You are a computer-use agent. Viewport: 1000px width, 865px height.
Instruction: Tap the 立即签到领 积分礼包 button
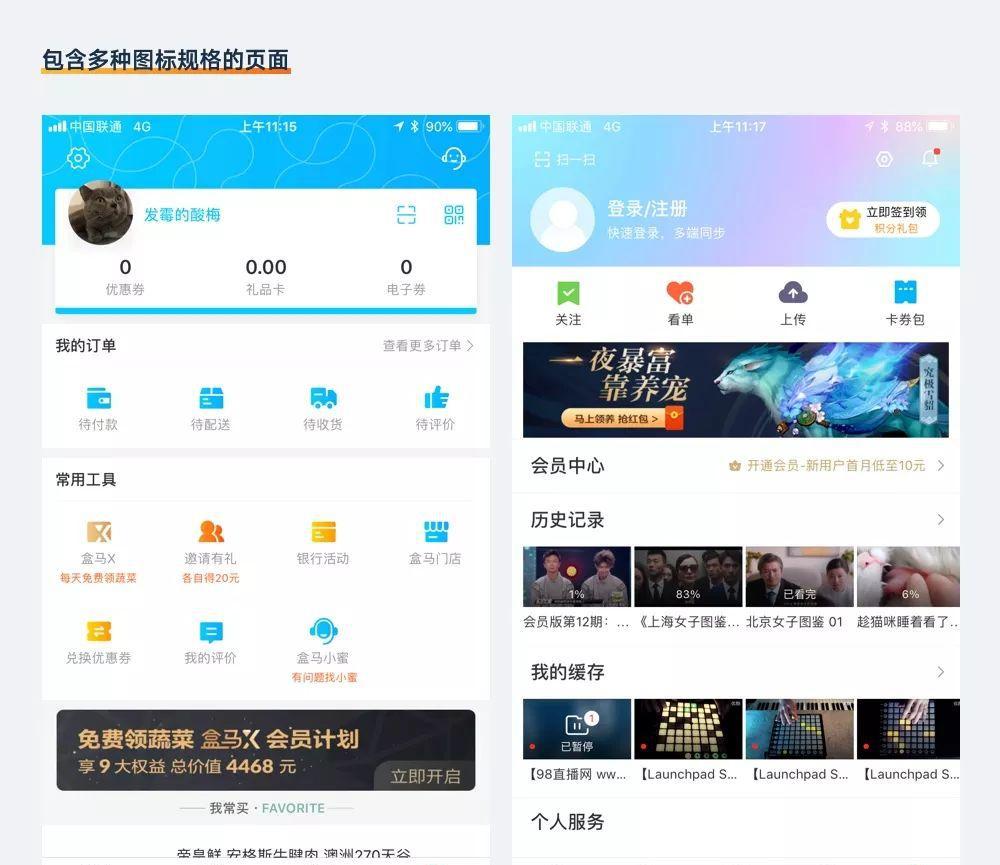click(x=883, y=219)
